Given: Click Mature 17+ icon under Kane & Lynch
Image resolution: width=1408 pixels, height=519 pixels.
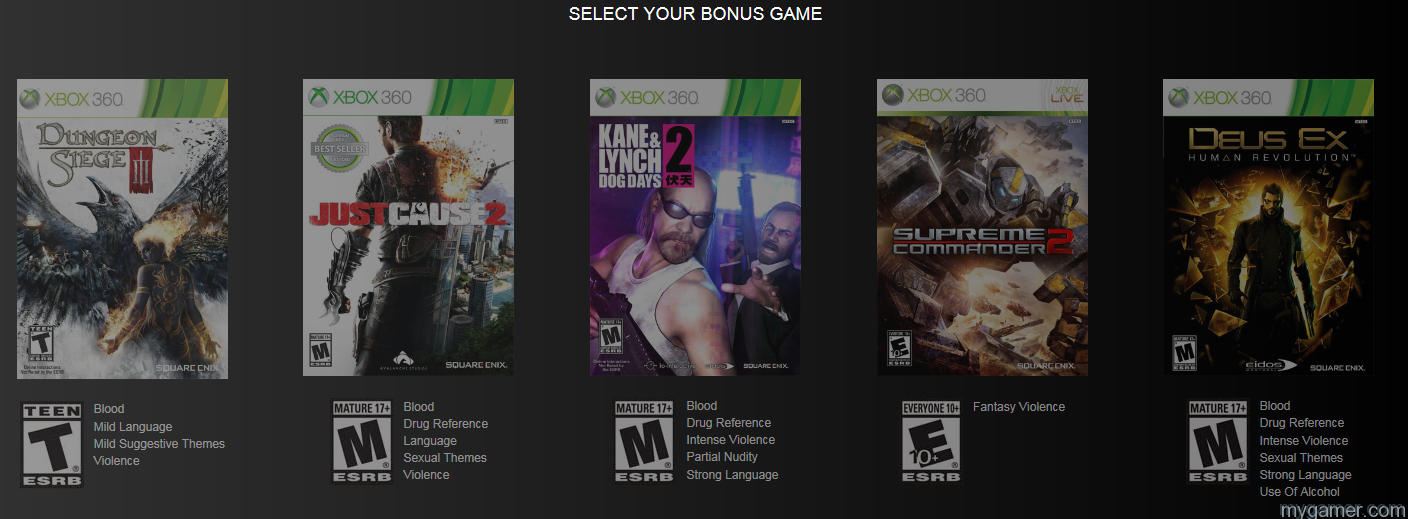Looking at the screenshot, I should (644, 441).
